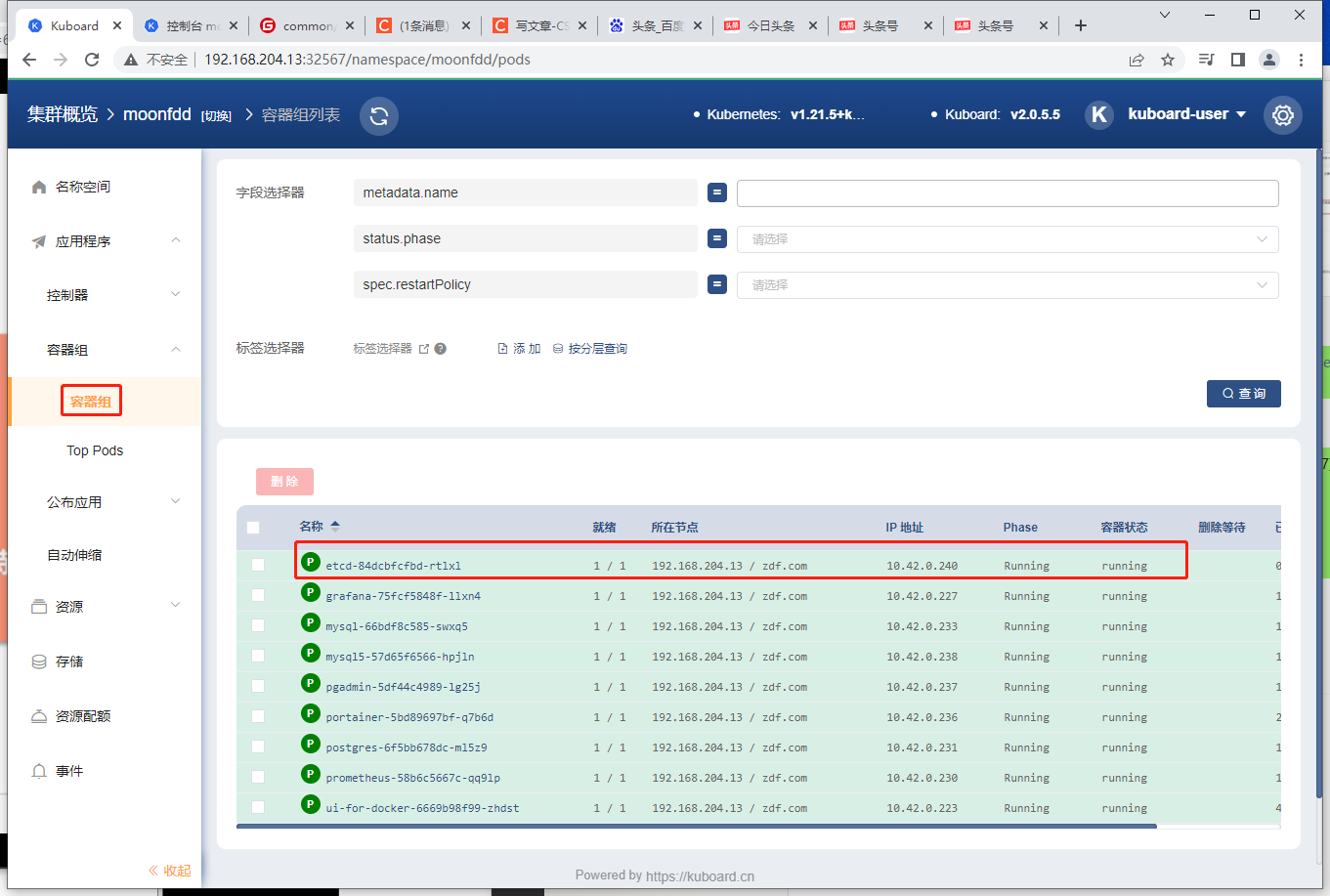Click the green P icon for grafana pod

tap(311, 592)
